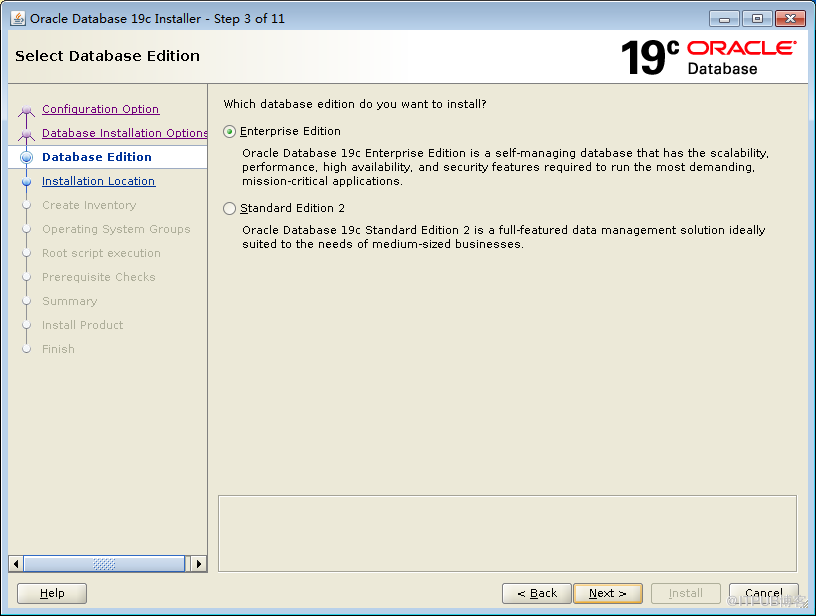The height and width of the screenshot is (616, 816).
Task: Click the Enterprise Edition description text
Action: click(x=505, y=167)
